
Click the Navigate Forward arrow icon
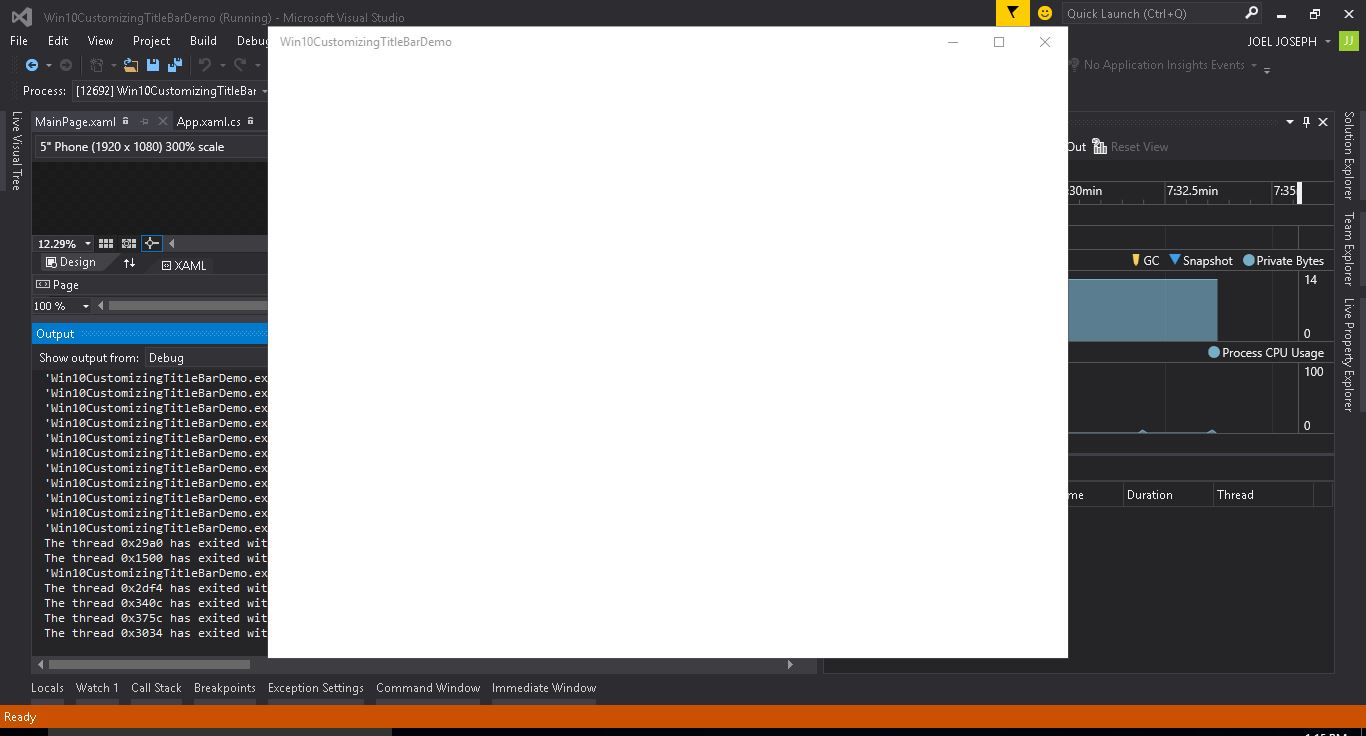66,65
